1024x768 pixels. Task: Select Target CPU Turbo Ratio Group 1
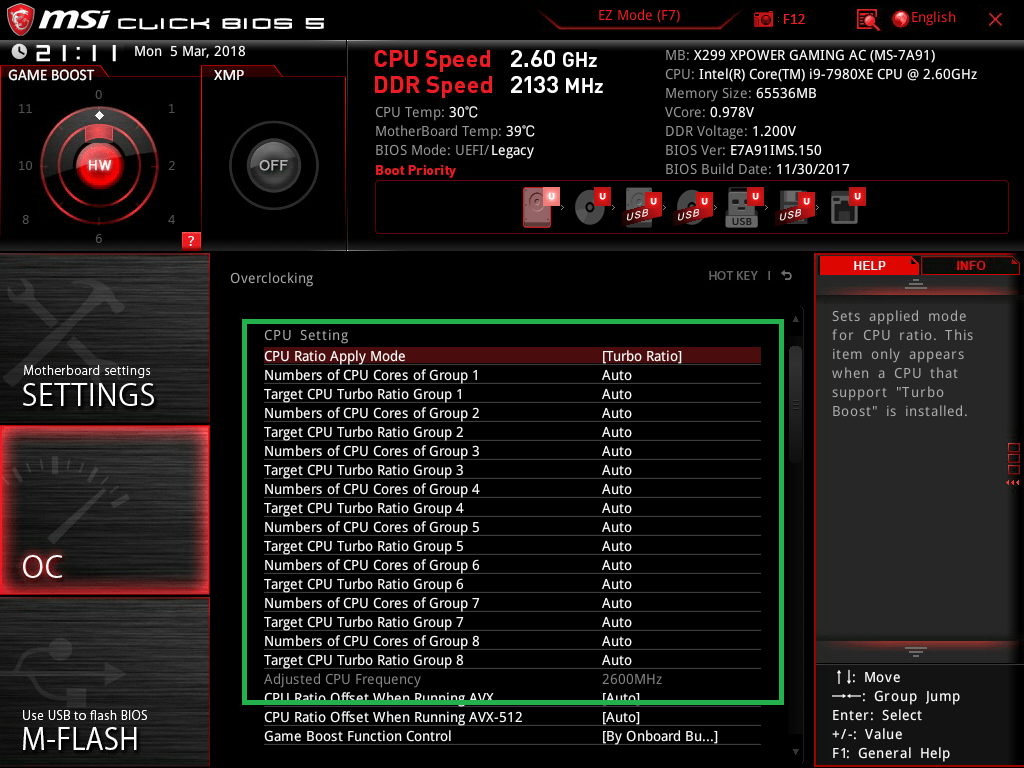pos(512,394)
